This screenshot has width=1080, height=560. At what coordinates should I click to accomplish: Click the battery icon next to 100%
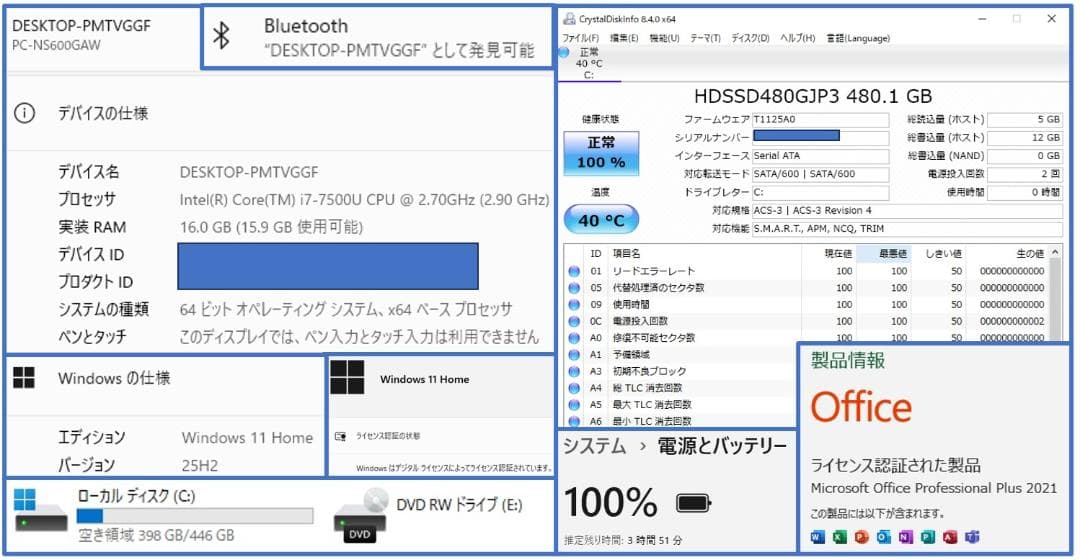tap(693, 504)
